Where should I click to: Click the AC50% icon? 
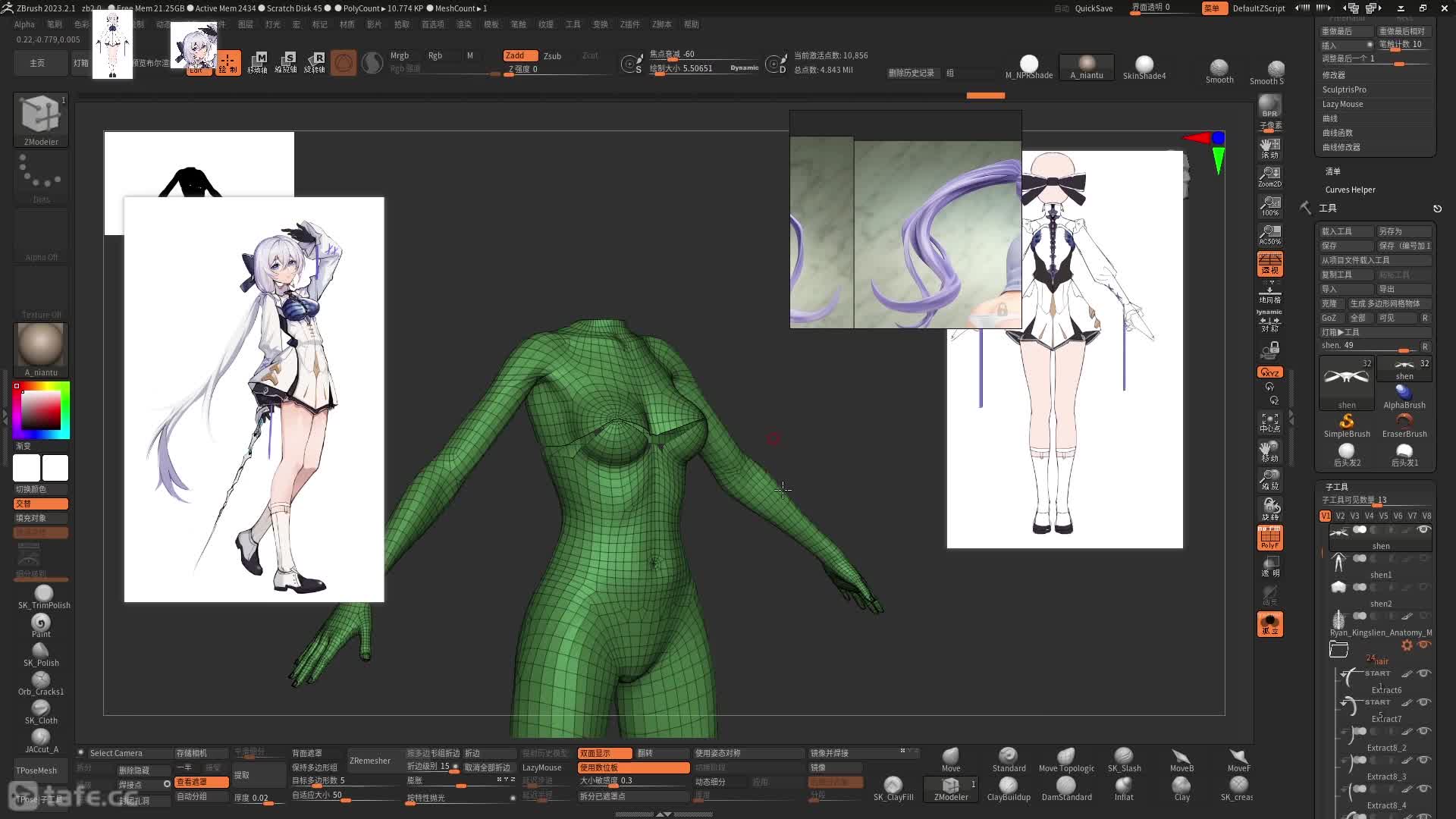tap(1269, 234)
